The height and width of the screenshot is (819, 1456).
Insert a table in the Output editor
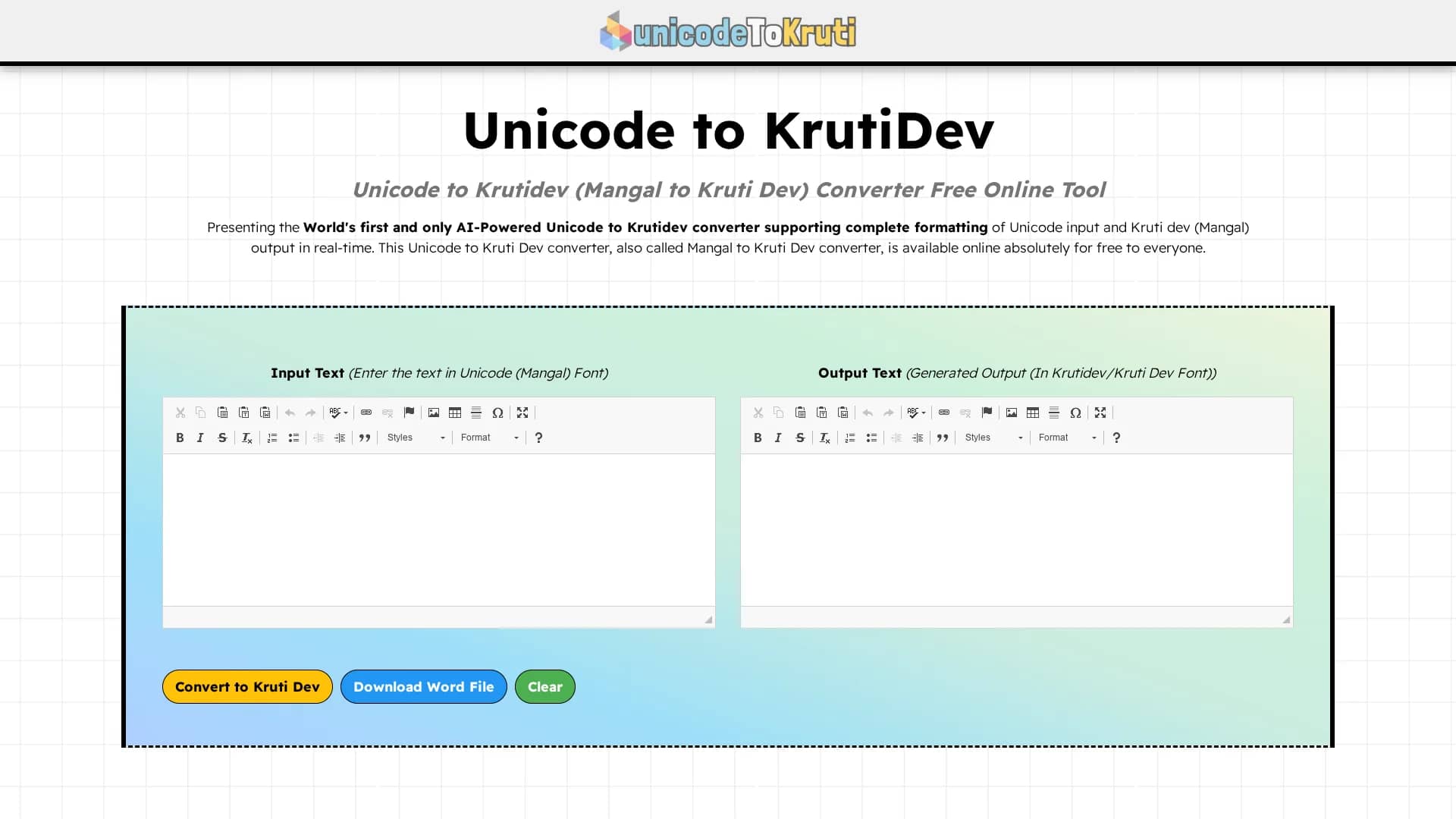point(1033,413)
